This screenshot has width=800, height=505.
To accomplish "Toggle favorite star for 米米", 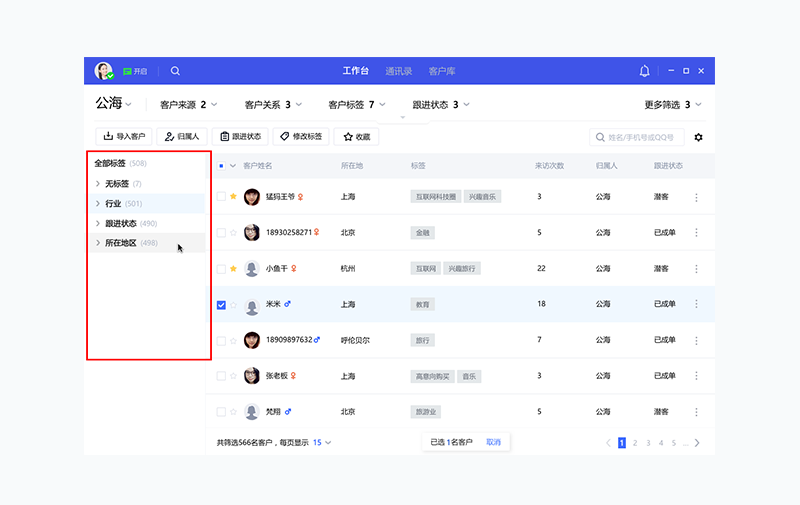I will tap(233, 305).
